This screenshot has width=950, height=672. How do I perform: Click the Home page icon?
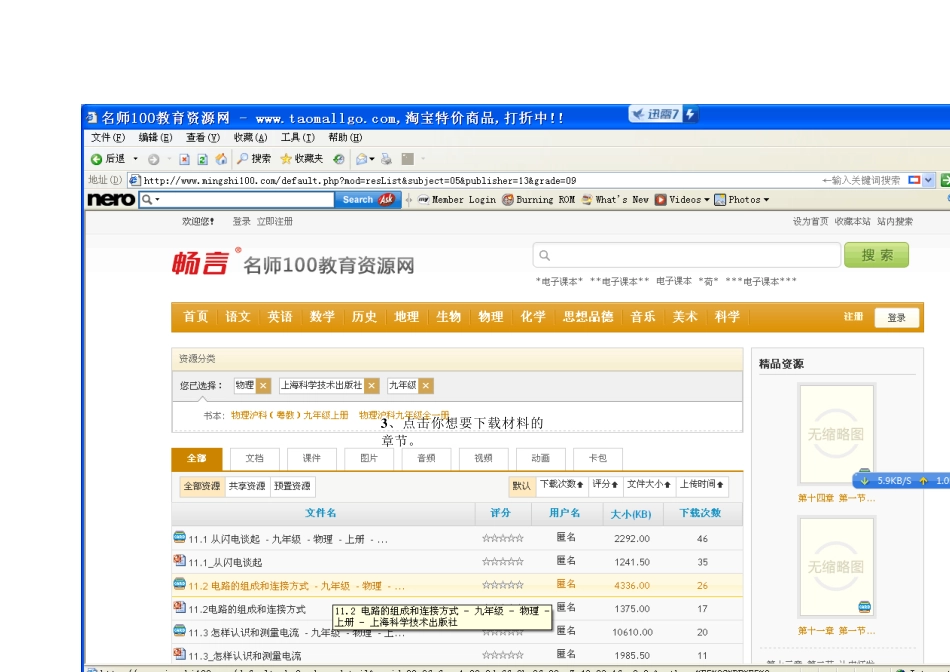tap(221, 159)
